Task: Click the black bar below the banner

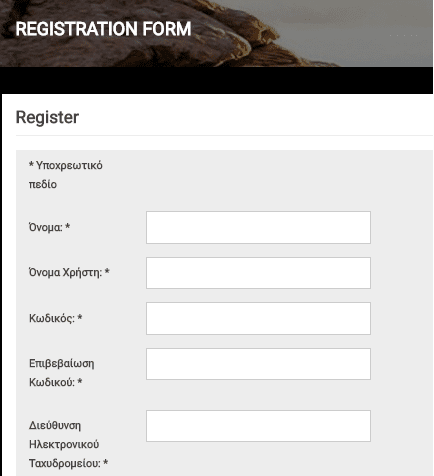Action: [x=217, y=80]
